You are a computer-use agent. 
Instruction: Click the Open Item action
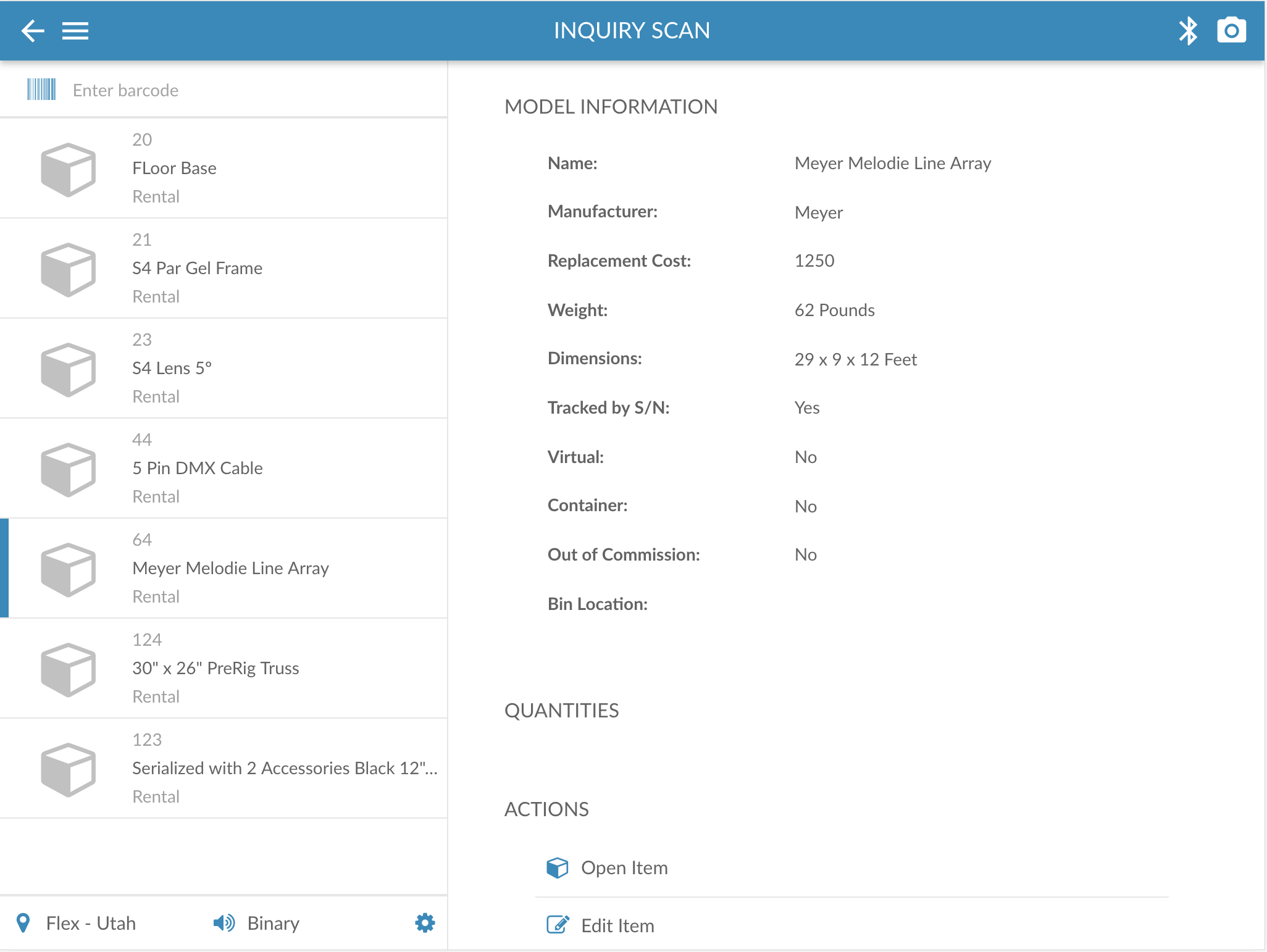(x=624, y=867)
